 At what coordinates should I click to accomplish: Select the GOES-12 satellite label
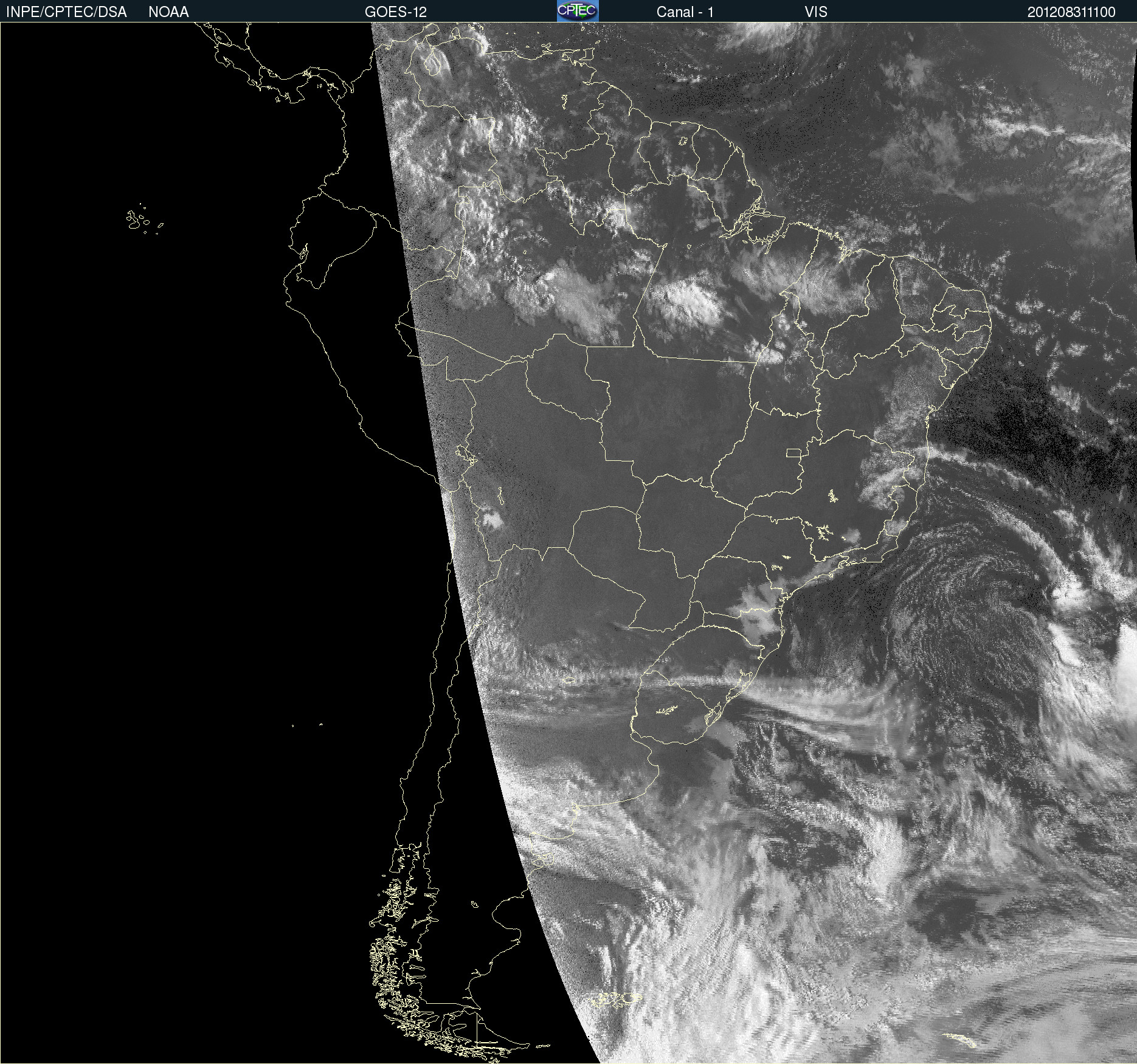[396, 12]
